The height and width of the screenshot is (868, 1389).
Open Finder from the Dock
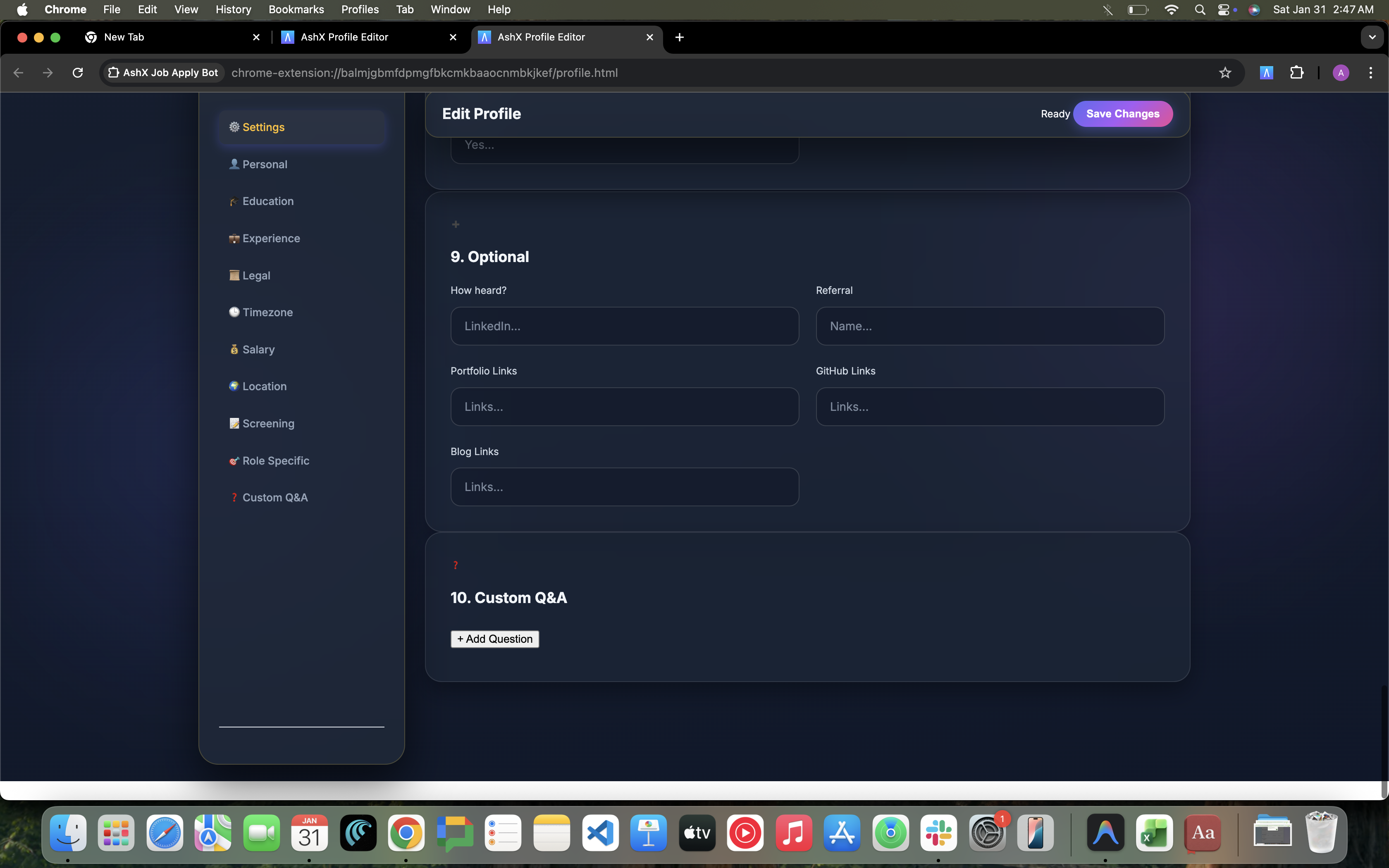point(68,833)
